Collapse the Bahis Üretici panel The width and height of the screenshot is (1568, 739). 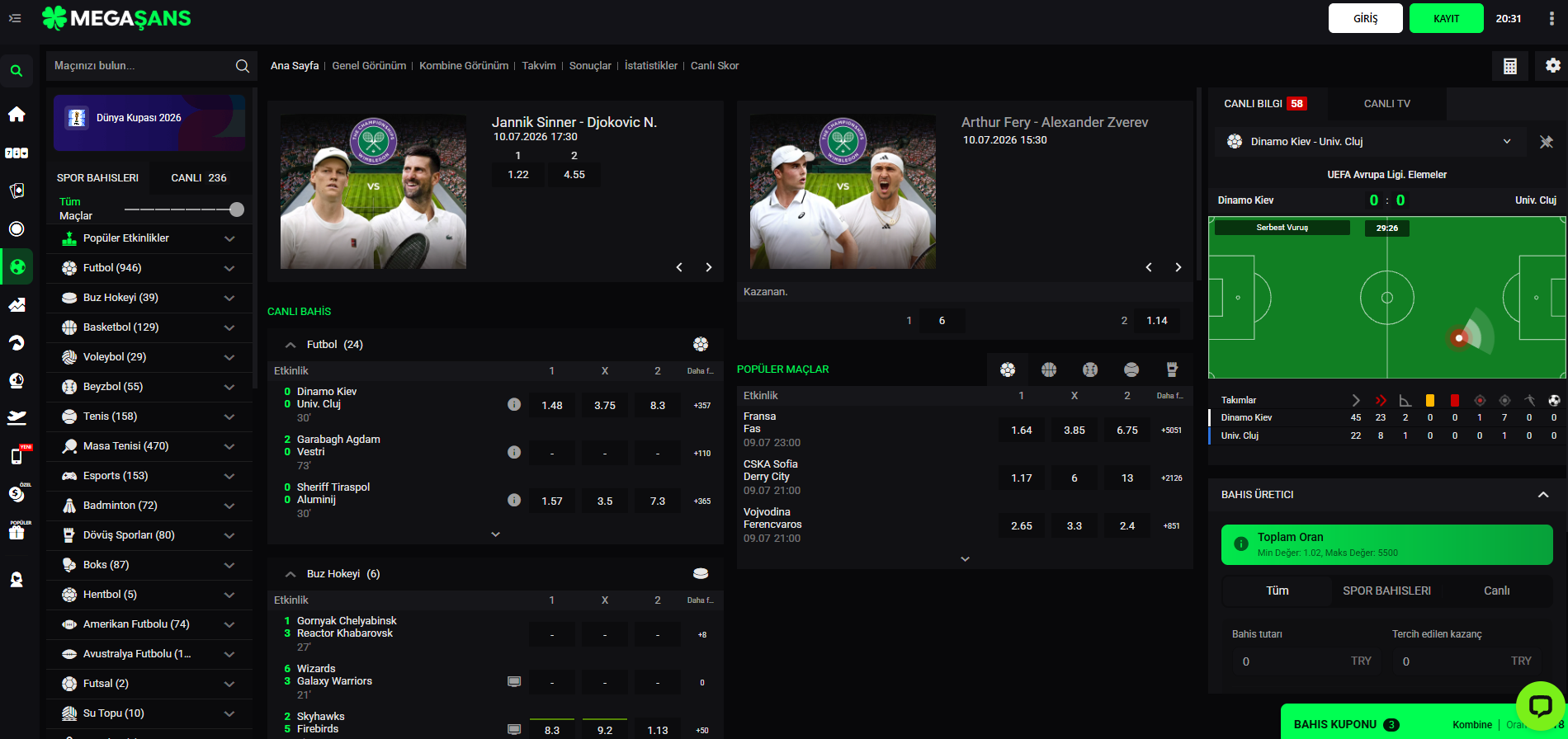1542,495
